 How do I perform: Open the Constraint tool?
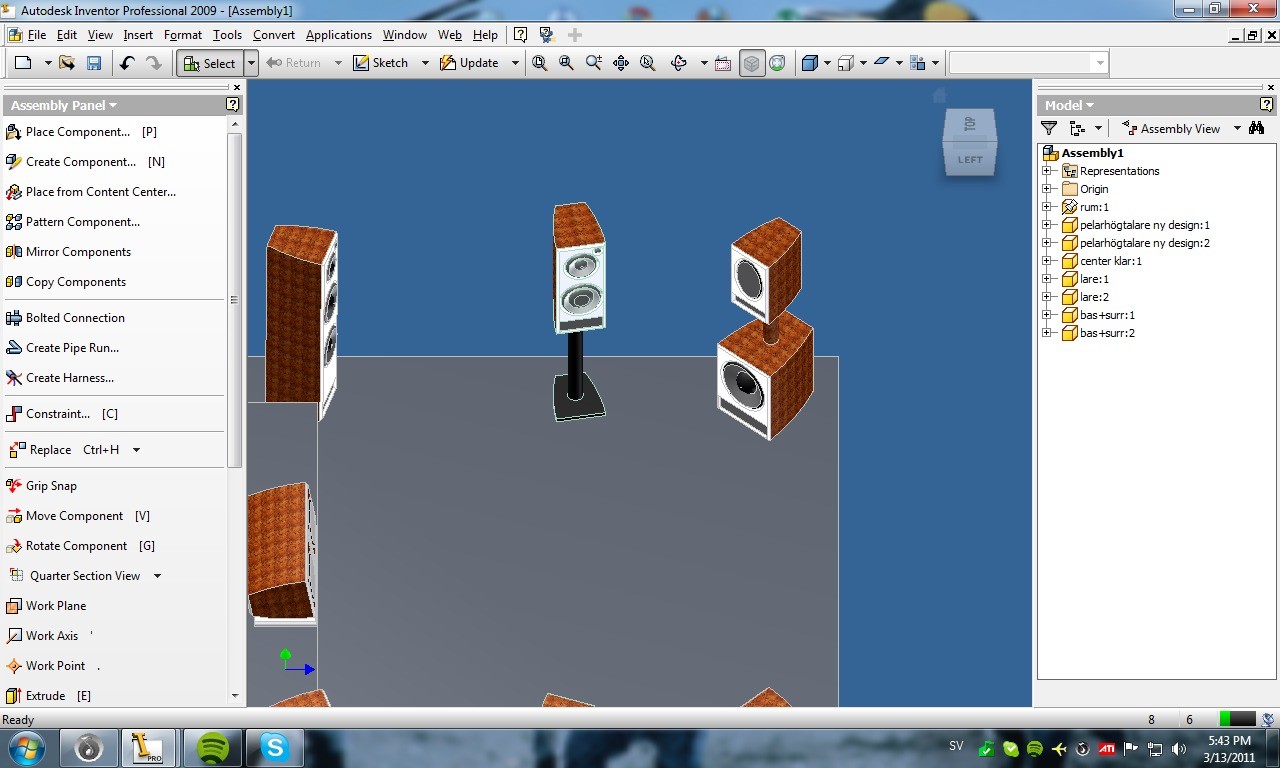[x=62, y=414]
